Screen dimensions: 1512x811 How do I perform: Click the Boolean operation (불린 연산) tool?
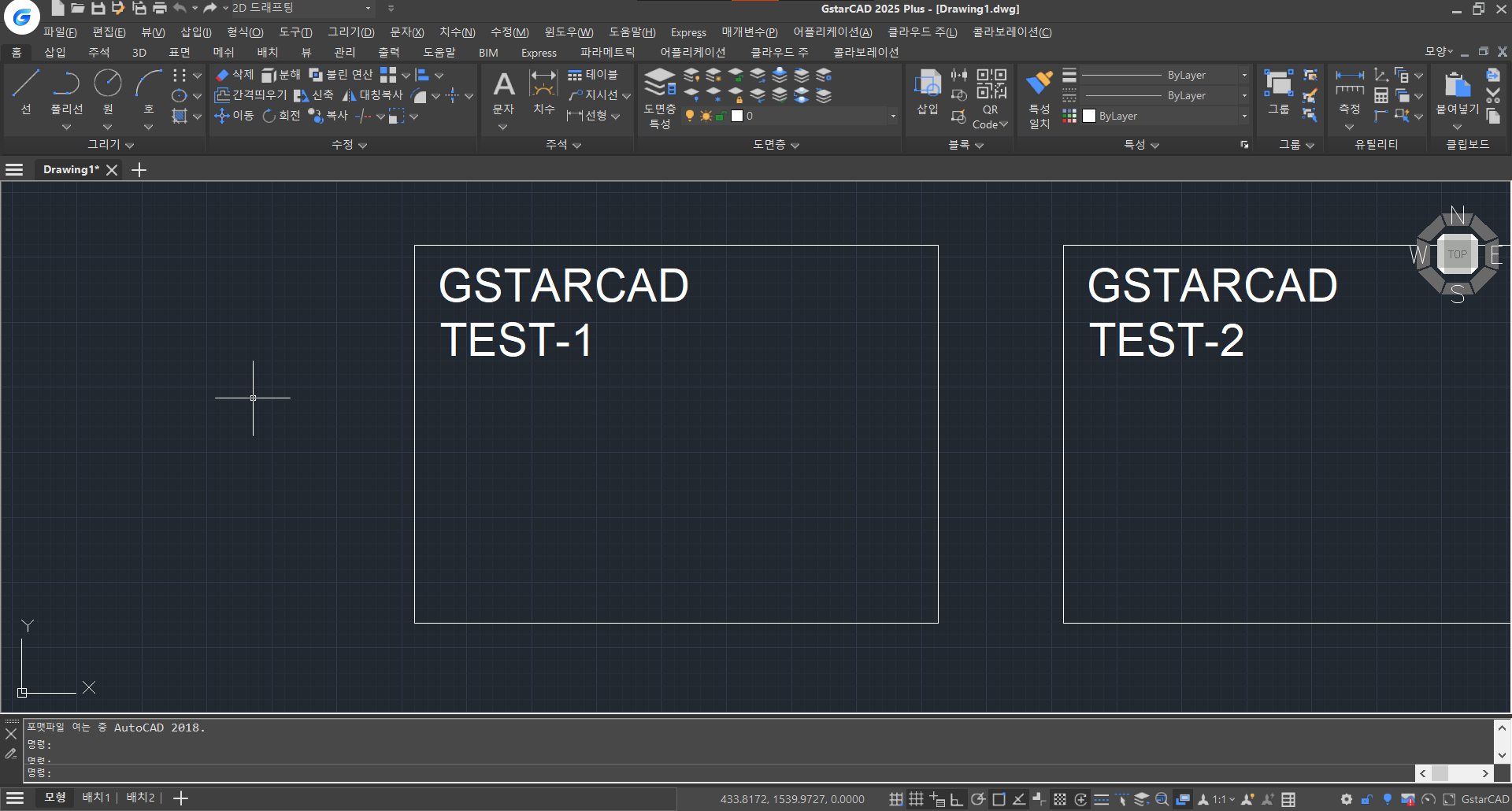pos(341,75)
